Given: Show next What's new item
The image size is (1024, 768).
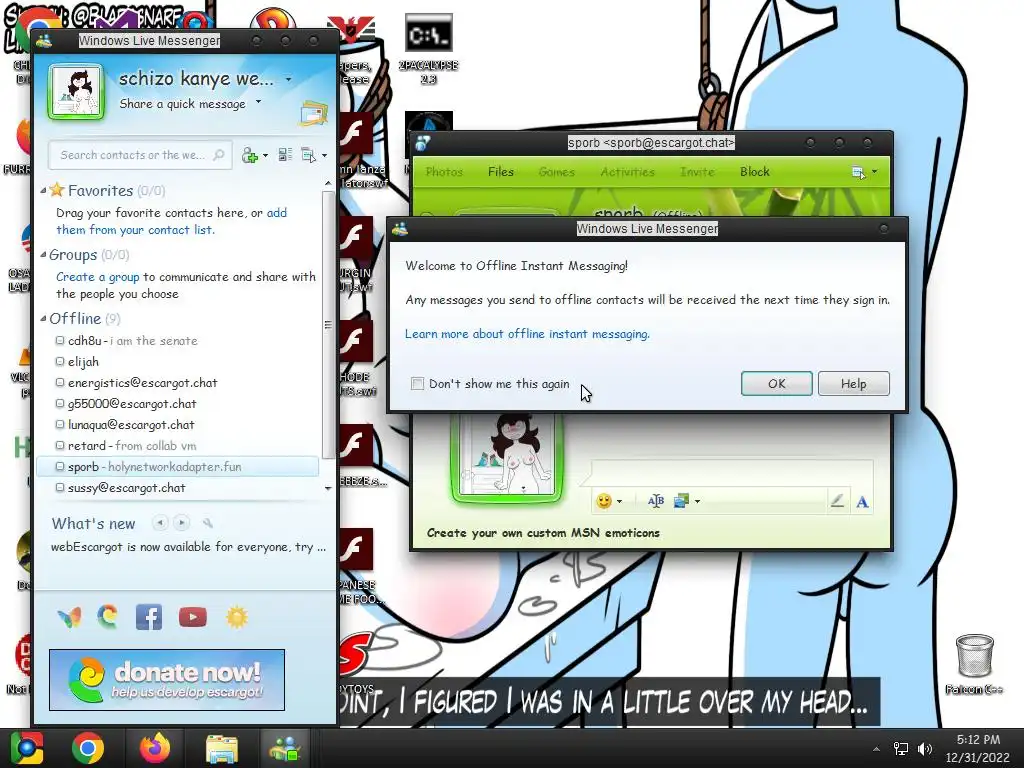Looking at the screenshot, I should coord(182,522).
